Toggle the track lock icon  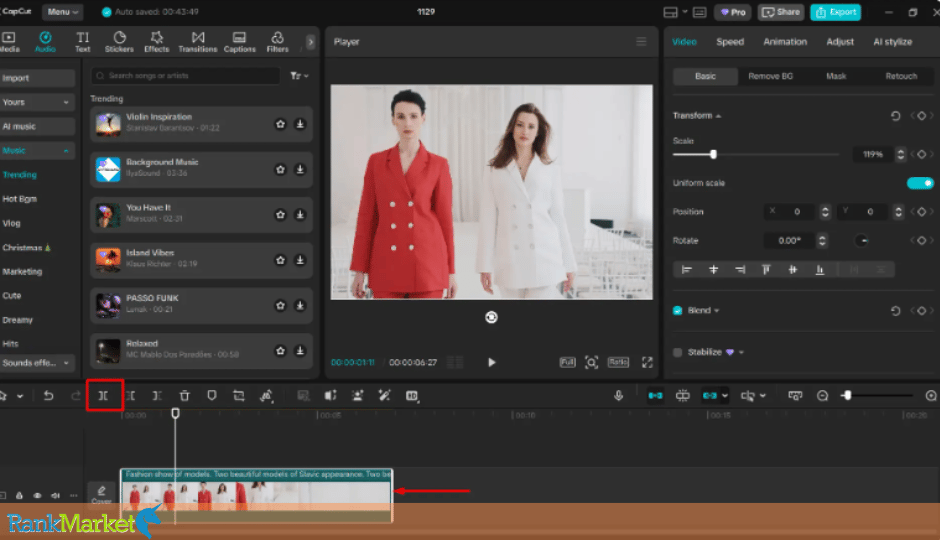click(x=19, y=496)
